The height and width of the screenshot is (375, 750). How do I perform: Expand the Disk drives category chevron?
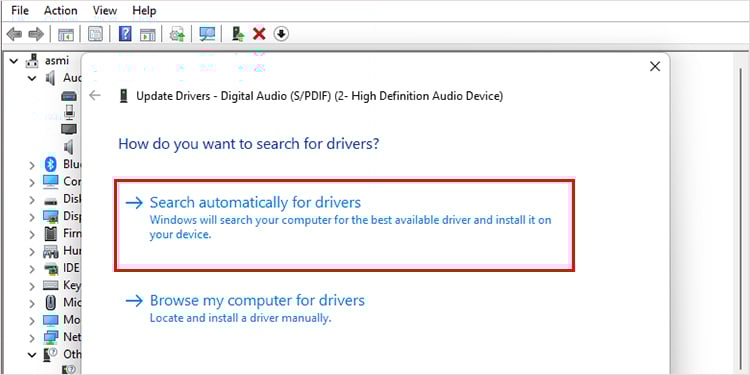pyautogui.click(x=32, y=200)
